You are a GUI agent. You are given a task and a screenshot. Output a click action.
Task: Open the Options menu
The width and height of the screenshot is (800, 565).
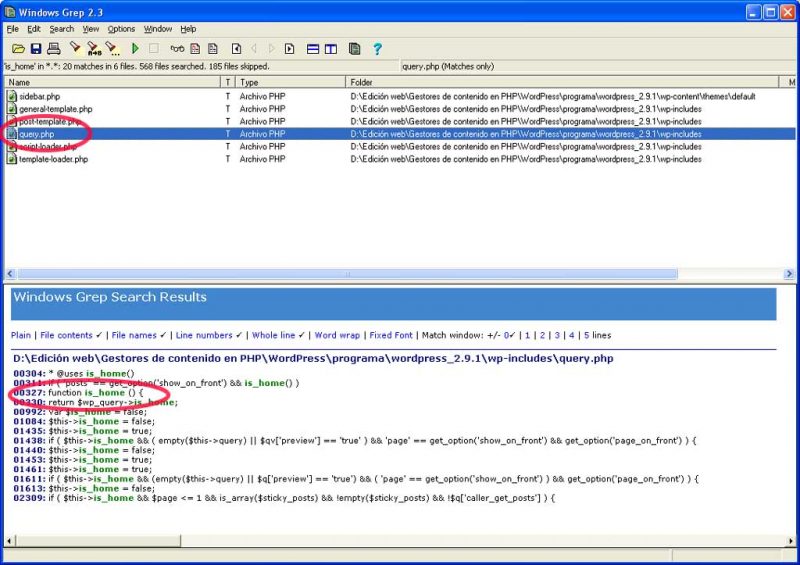pos(121,29)
